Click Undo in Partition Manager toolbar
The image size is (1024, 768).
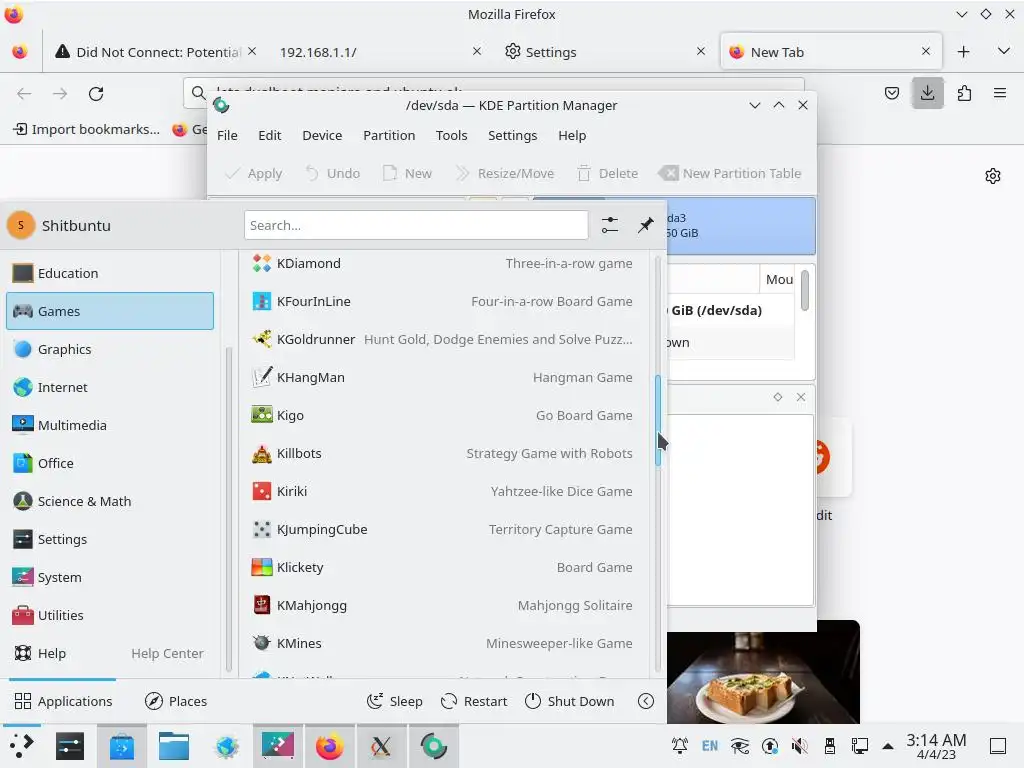pyautogui.click(x=333, y=173)
